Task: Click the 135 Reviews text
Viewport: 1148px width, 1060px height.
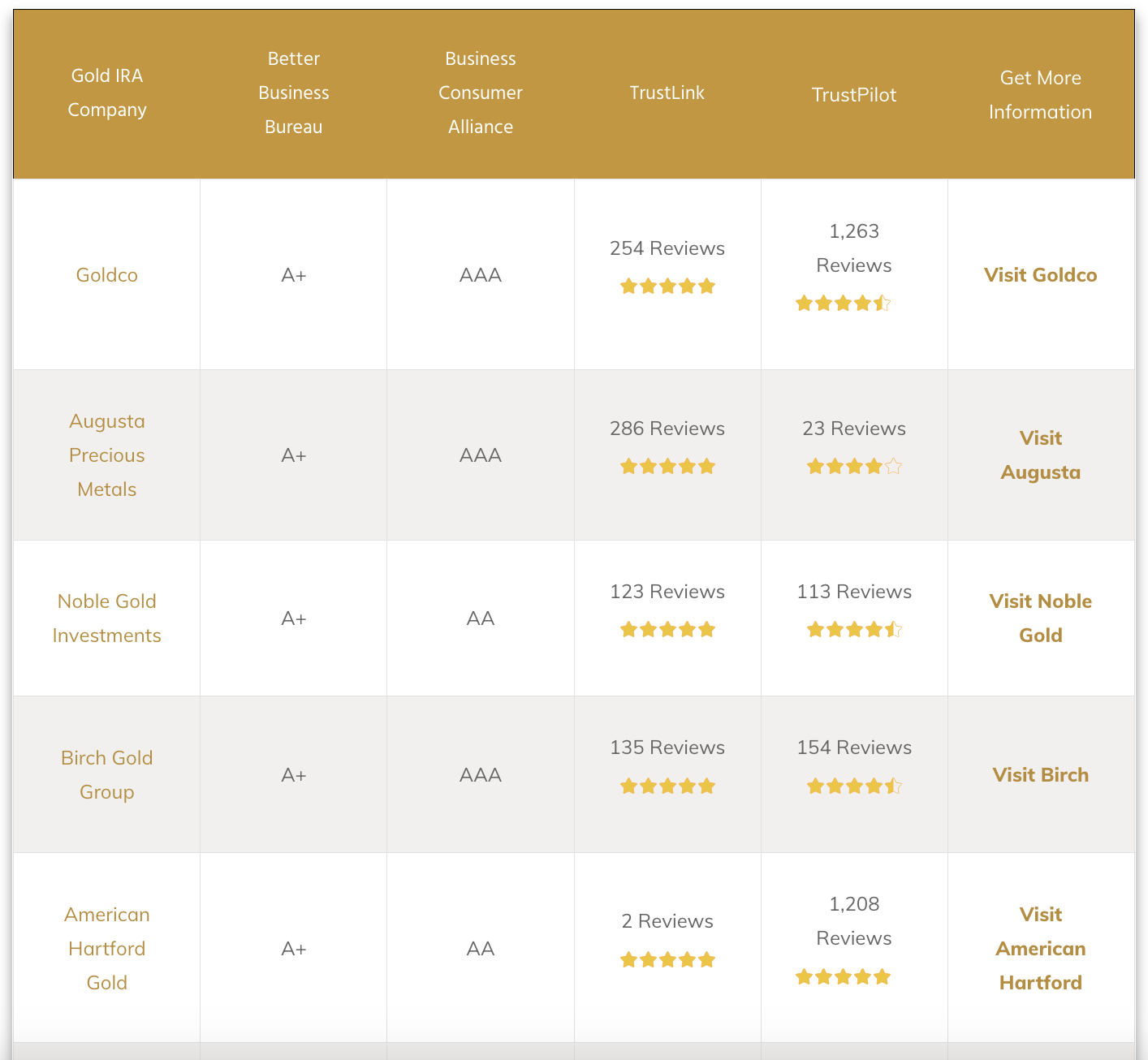Action: coord(667,748)
